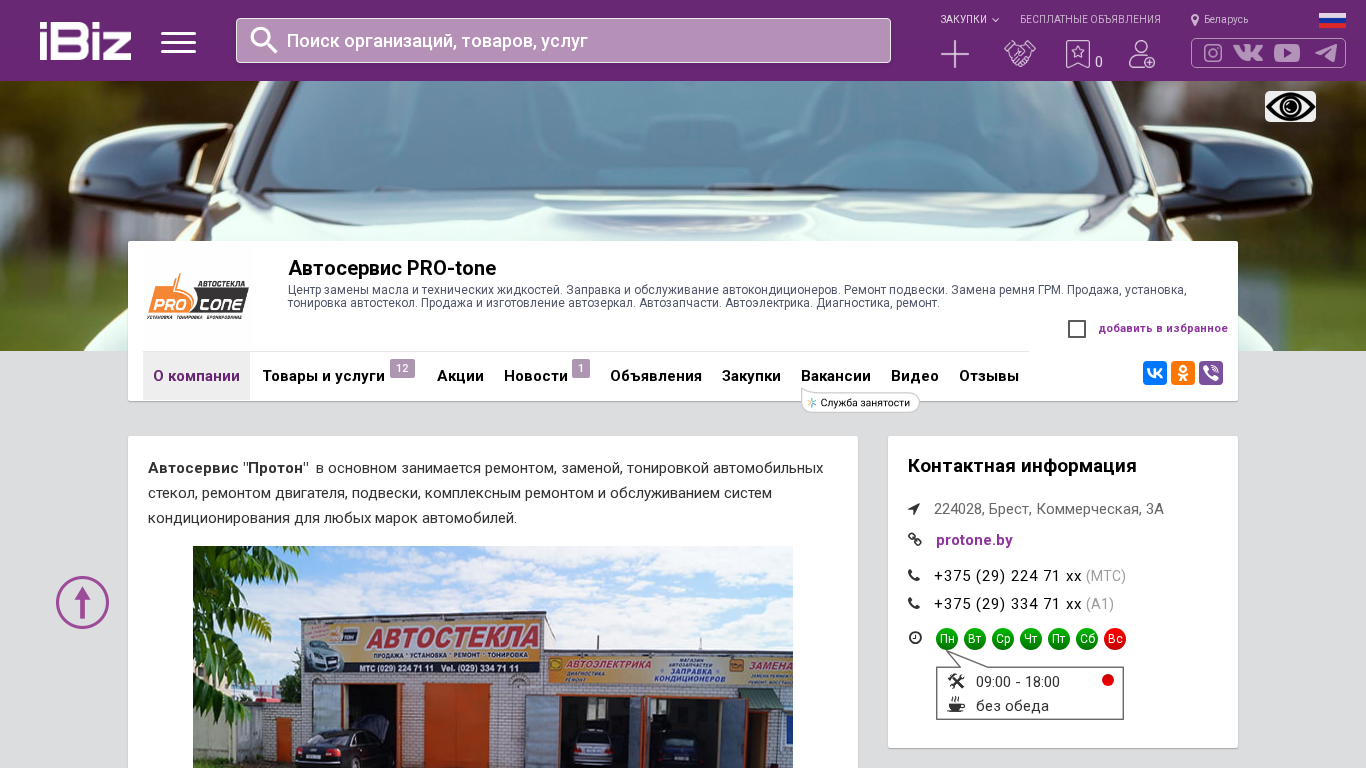1366x768 pixels.
Task: Open the 'Закупки' tab
Action: tap(751, 376)
